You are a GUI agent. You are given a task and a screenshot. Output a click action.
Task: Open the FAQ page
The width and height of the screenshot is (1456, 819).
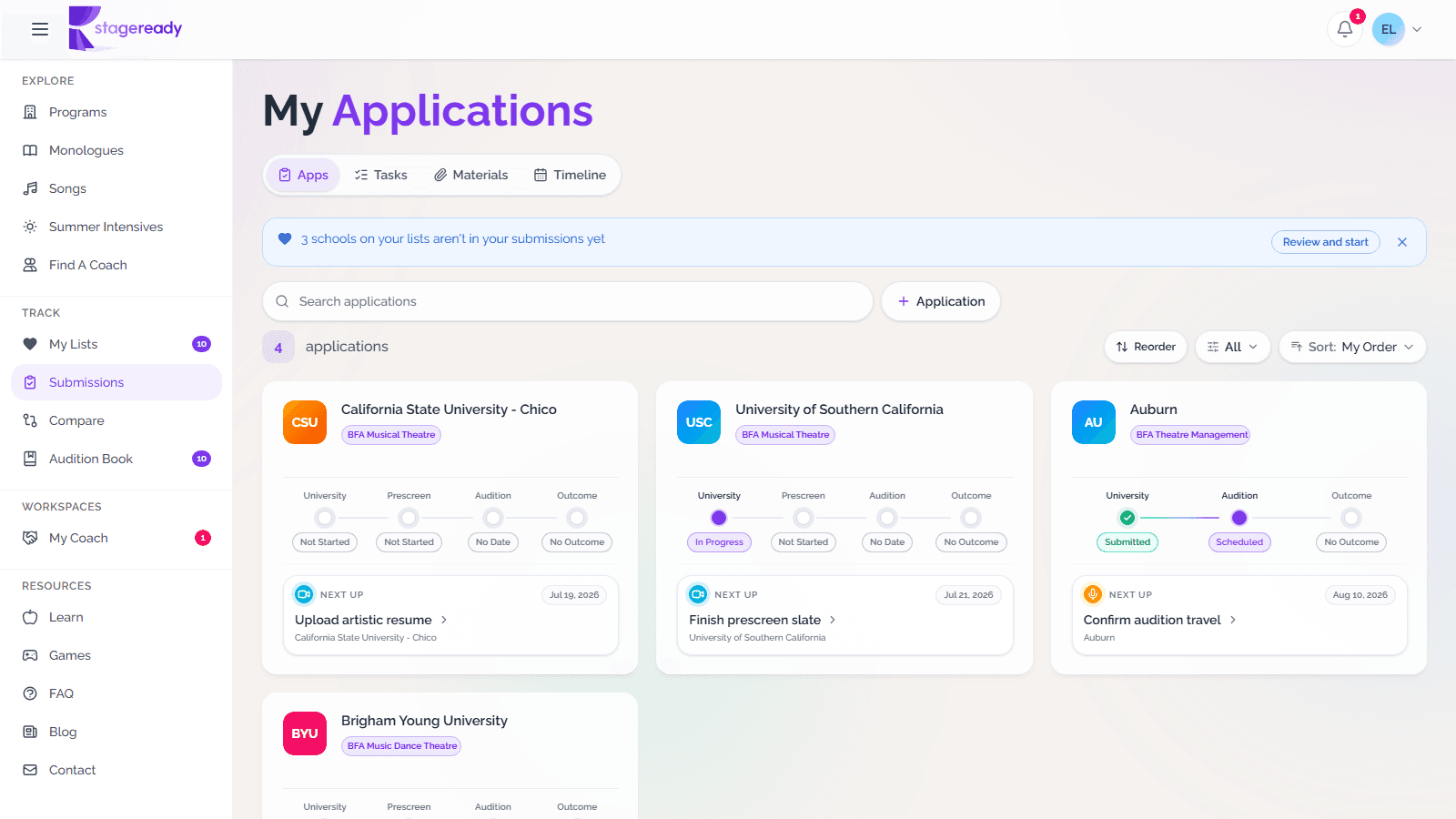point(116,693)
